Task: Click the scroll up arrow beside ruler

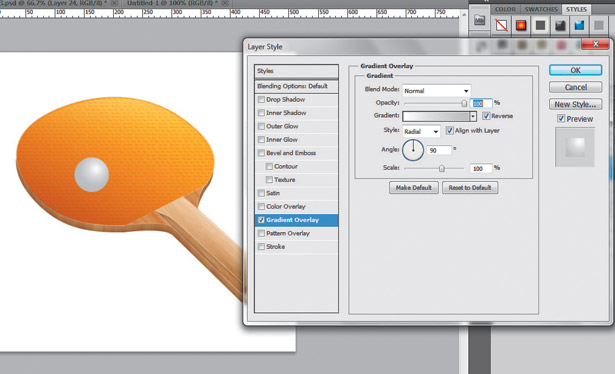Action: click(464, 15)
